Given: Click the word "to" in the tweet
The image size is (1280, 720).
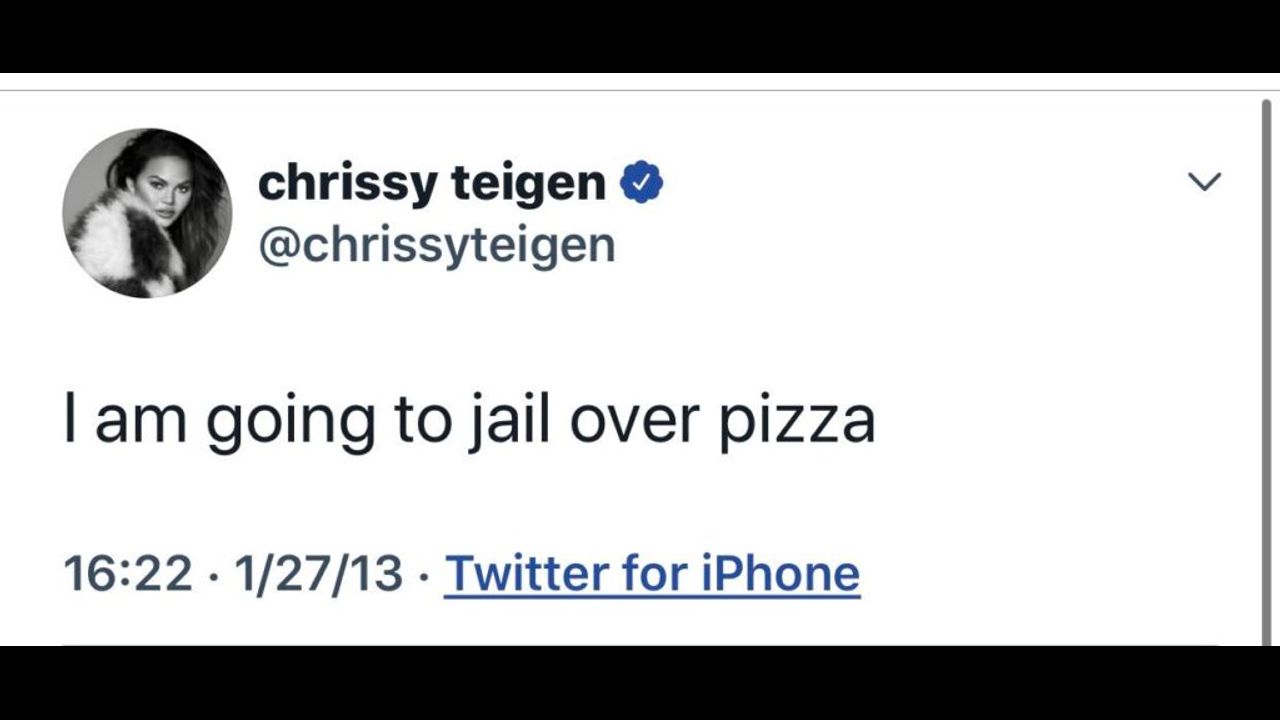Looking at the screenshot, I should [x=424, y=418].
